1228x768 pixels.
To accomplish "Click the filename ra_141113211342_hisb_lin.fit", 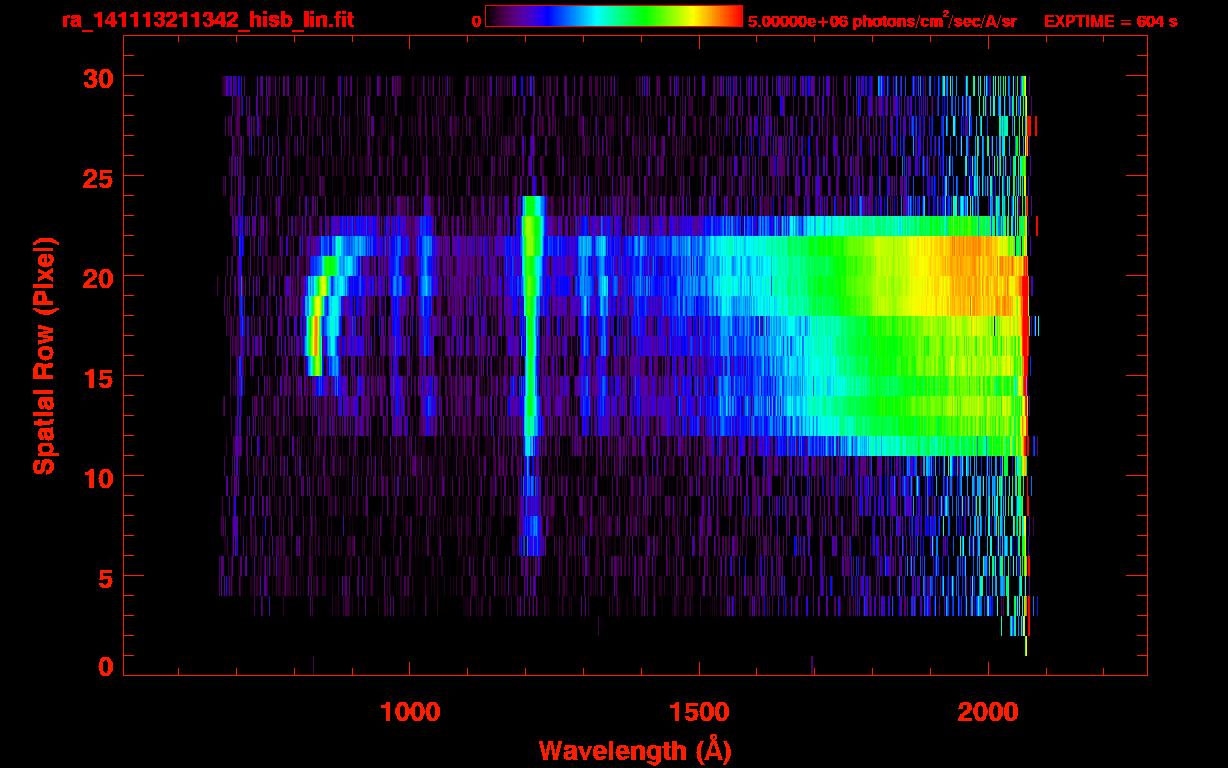I will point(207,19).
